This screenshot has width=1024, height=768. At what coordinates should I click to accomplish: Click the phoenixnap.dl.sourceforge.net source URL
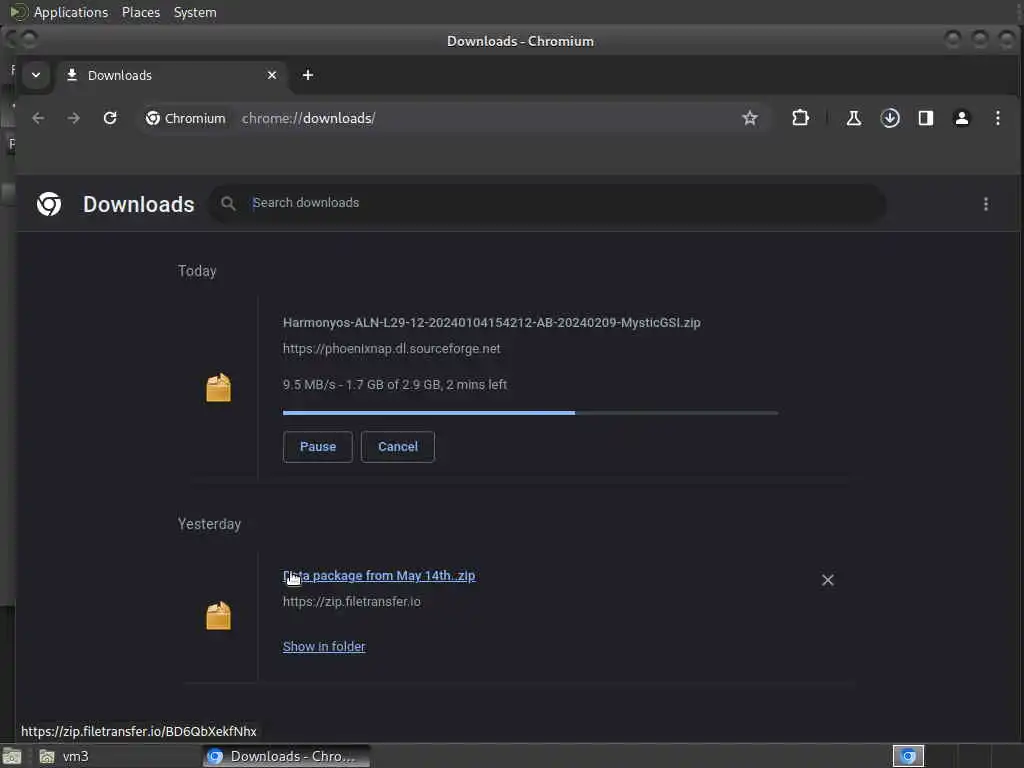391,349
